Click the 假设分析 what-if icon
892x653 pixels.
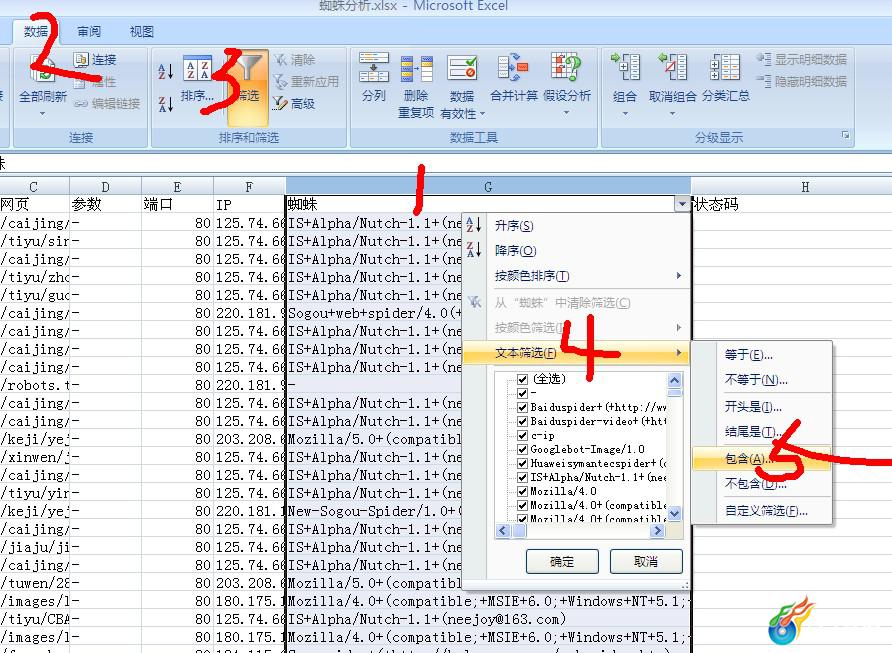[566, 67]
